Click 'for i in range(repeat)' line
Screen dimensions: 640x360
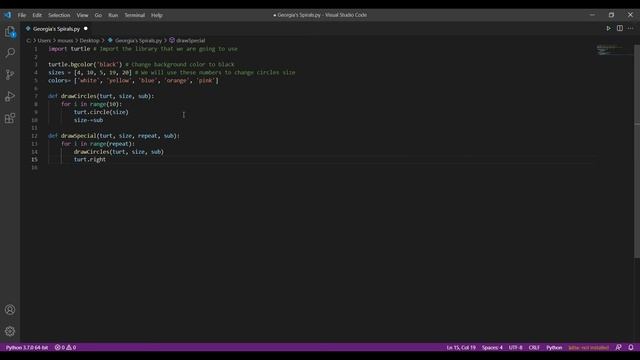[98, 144]
